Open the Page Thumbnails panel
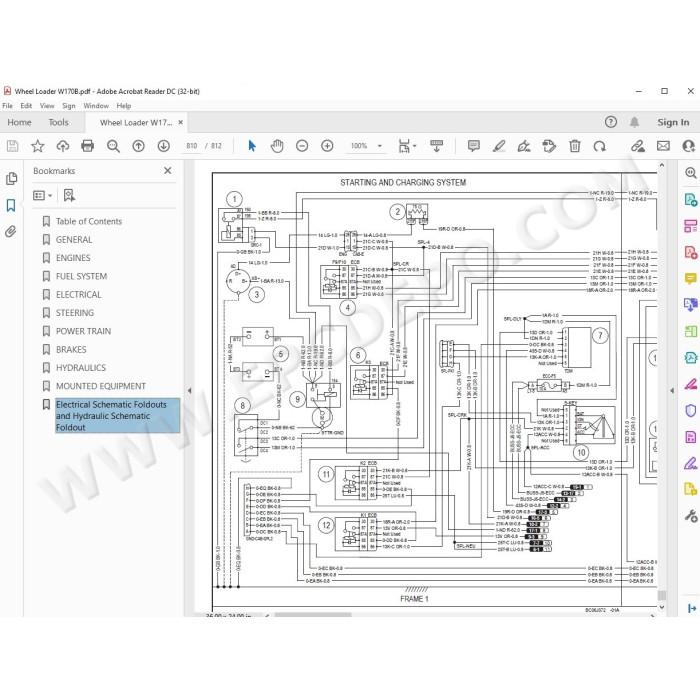Image resolution: width=700 pixels, height=700 pixels. [x=11, y=179]
